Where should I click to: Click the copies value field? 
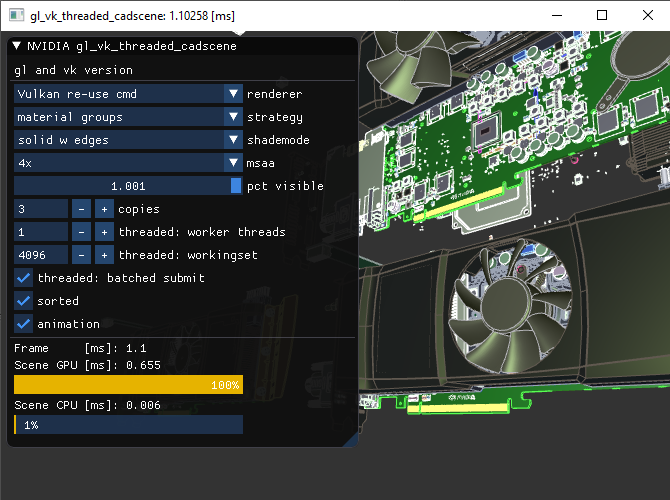coord(41,209)
